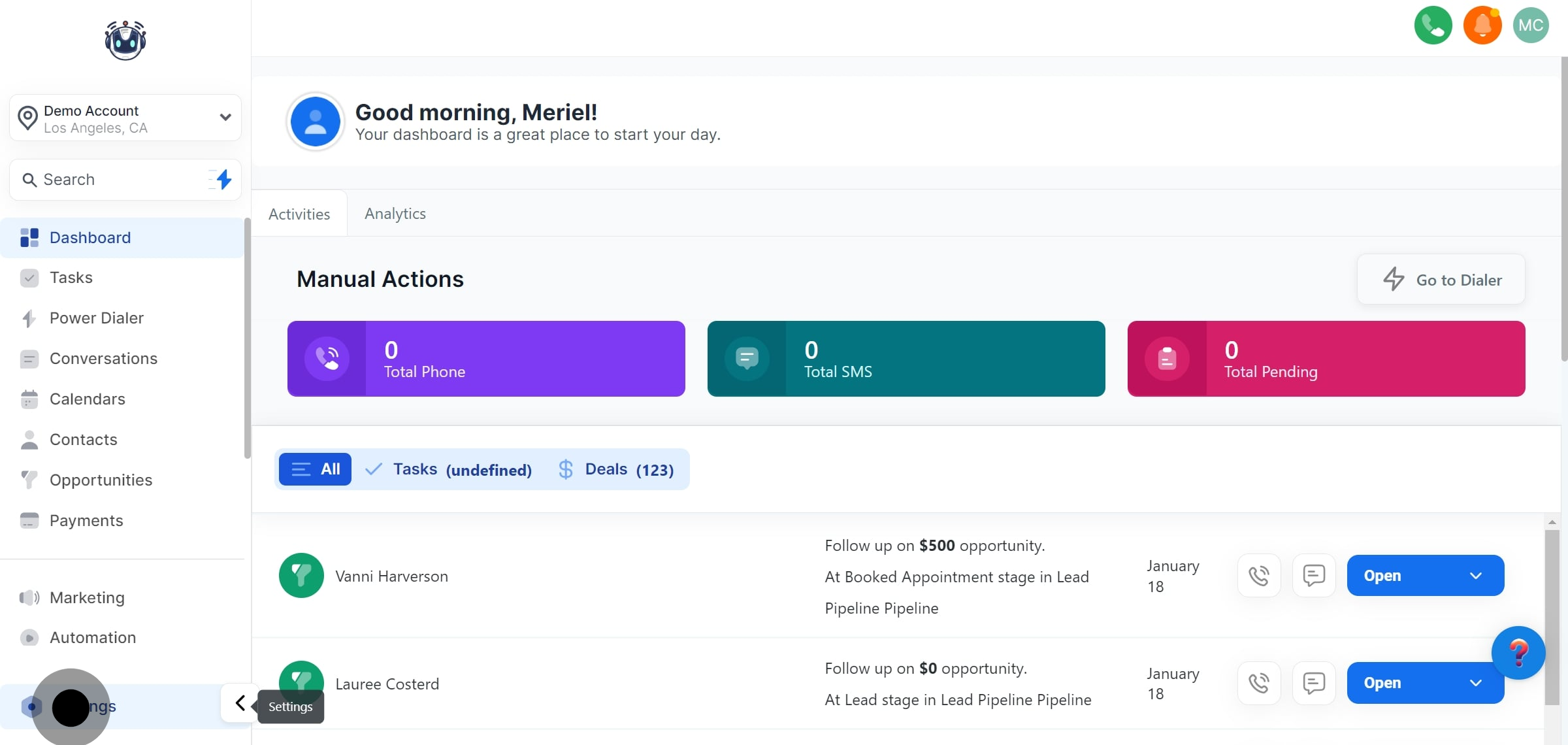The width and height of the screenshot is (1568, 745).
Task: Open the orange notifications bell
Action: tap(1482, 25)
